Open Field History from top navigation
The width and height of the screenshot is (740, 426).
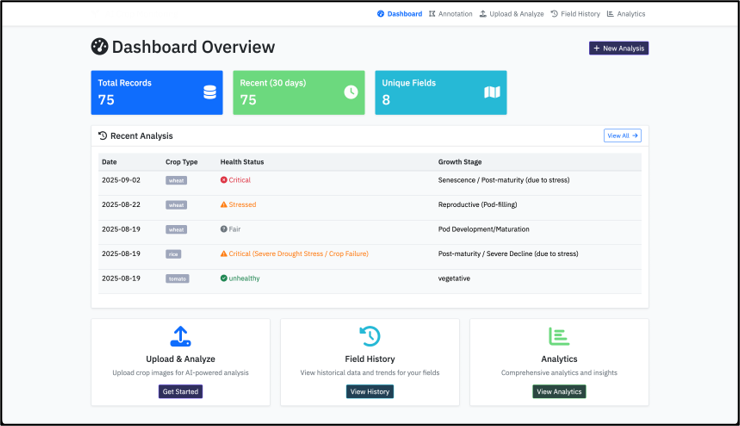click(x=576, y=14)
